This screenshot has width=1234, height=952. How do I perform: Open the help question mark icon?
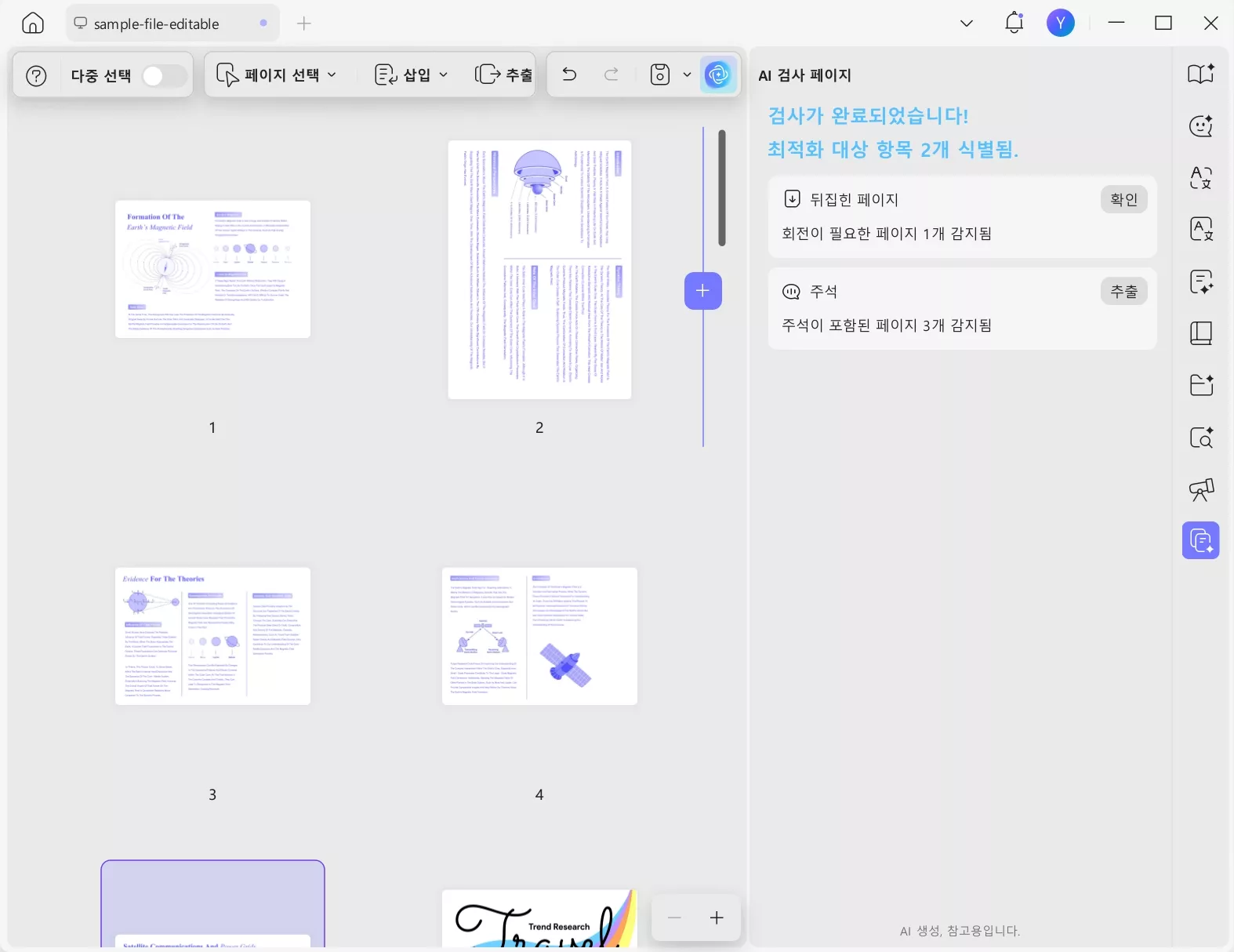(37, 76)
